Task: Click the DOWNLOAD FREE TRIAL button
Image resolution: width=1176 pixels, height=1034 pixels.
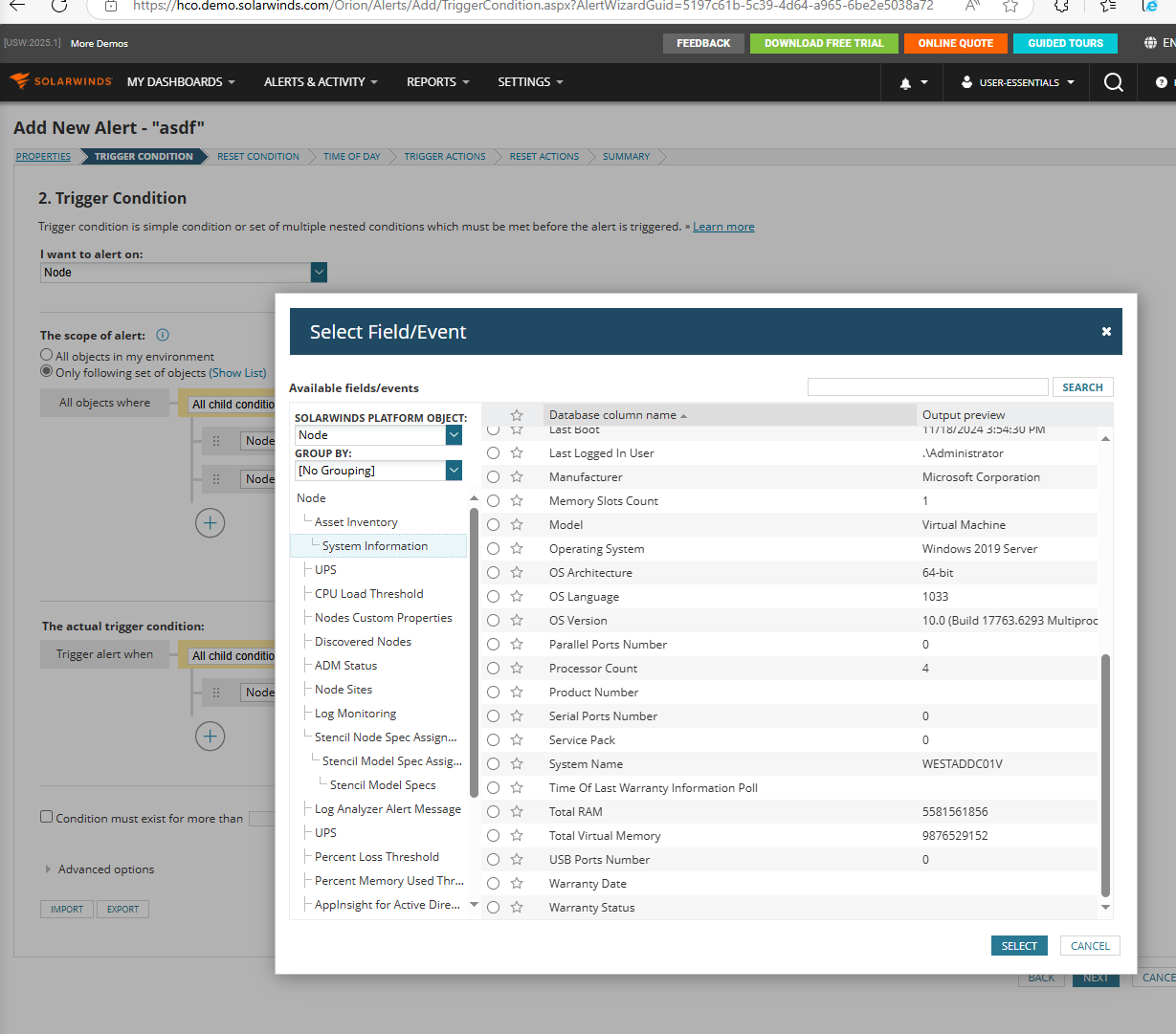Action: coord(824,43)
